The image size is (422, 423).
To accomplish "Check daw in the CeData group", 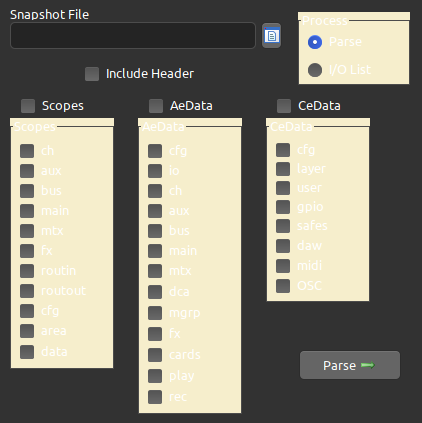I will 283,246.
